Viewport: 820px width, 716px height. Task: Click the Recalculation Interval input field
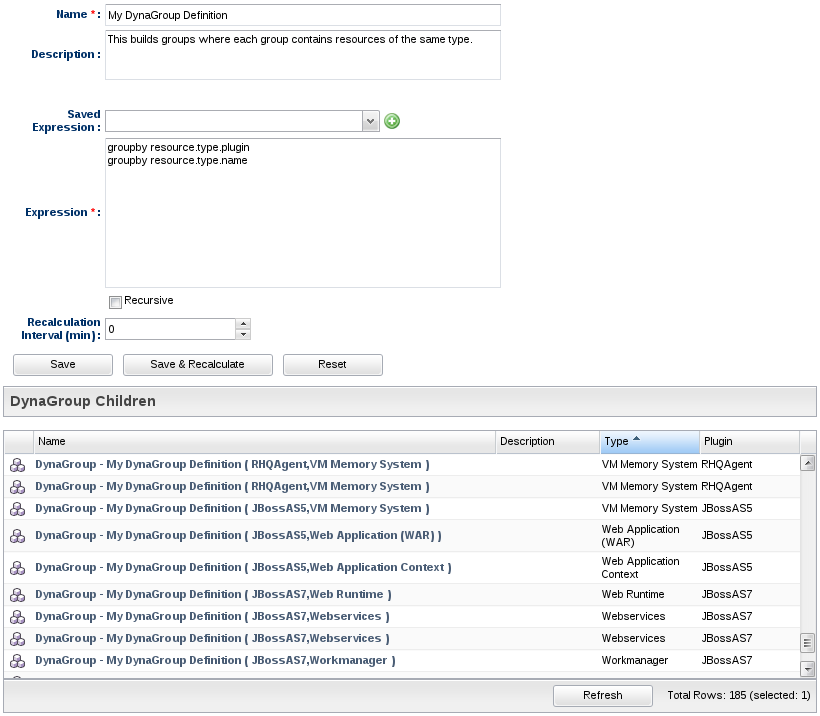[x=170, y=329]
